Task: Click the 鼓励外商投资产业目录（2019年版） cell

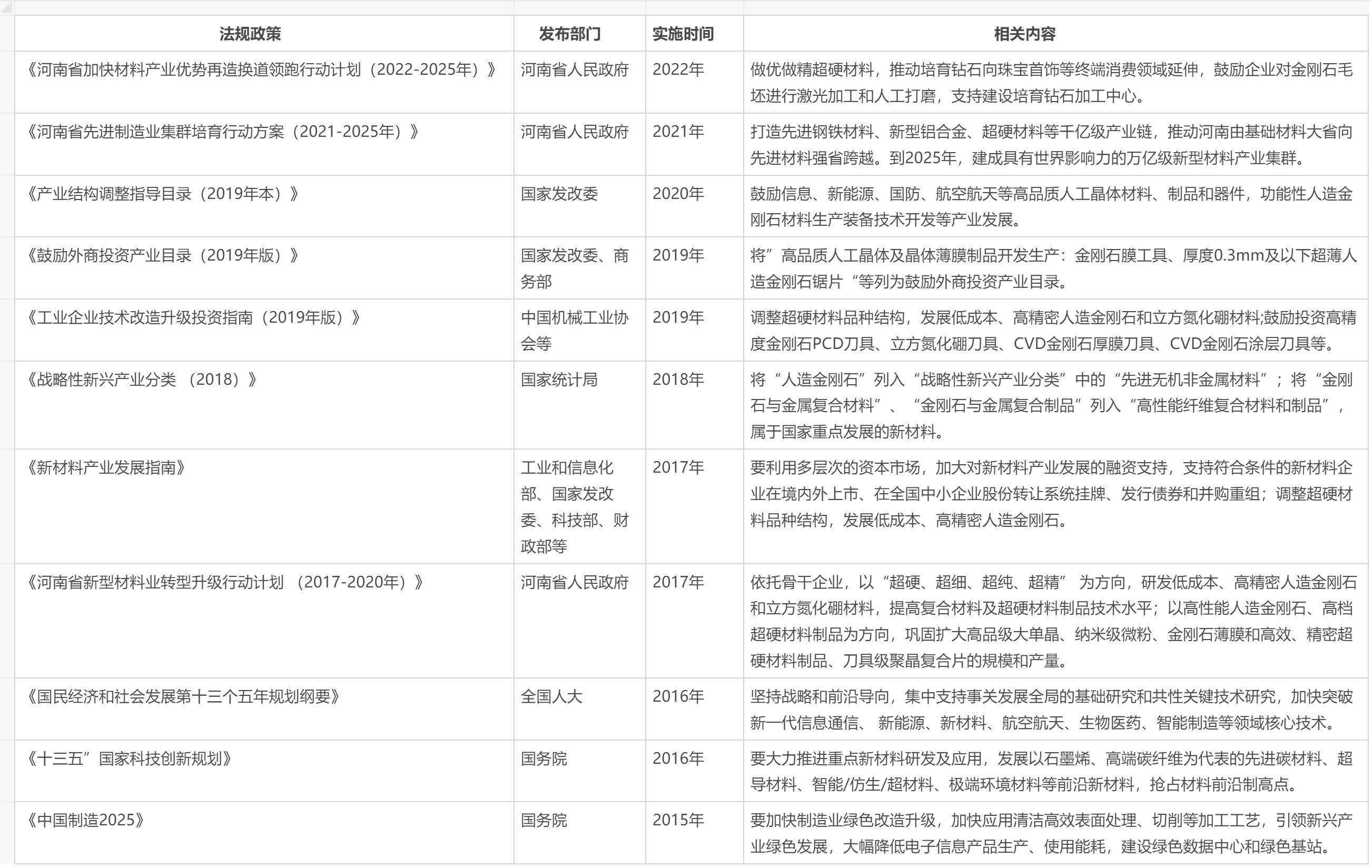Action: coord(264,268)
